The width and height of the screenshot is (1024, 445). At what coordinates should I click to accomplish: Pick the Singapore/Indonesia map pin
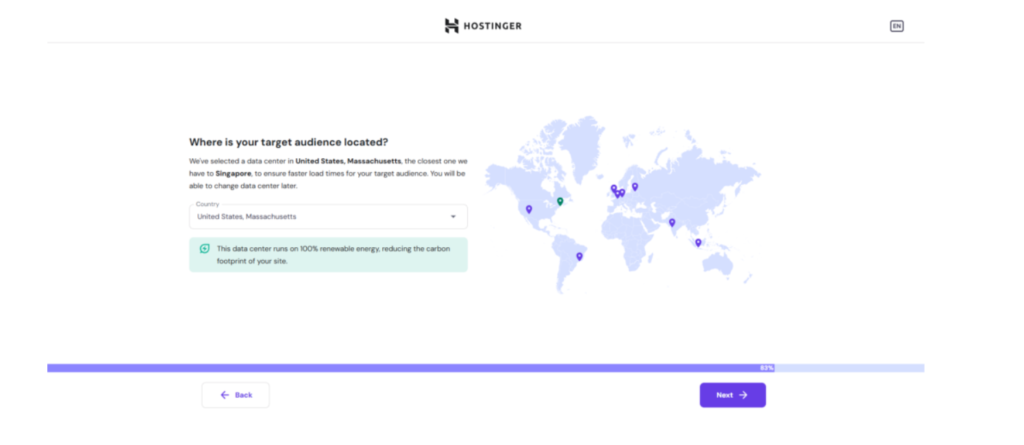click(x=698, y=242)
